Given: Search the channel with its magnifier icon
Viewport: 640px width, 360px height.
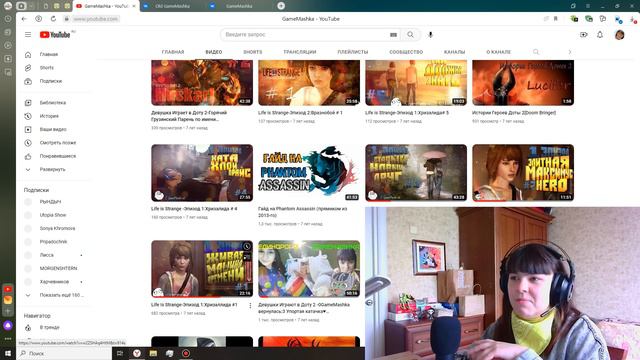Looking at the screenshot, I should [536, 52].
